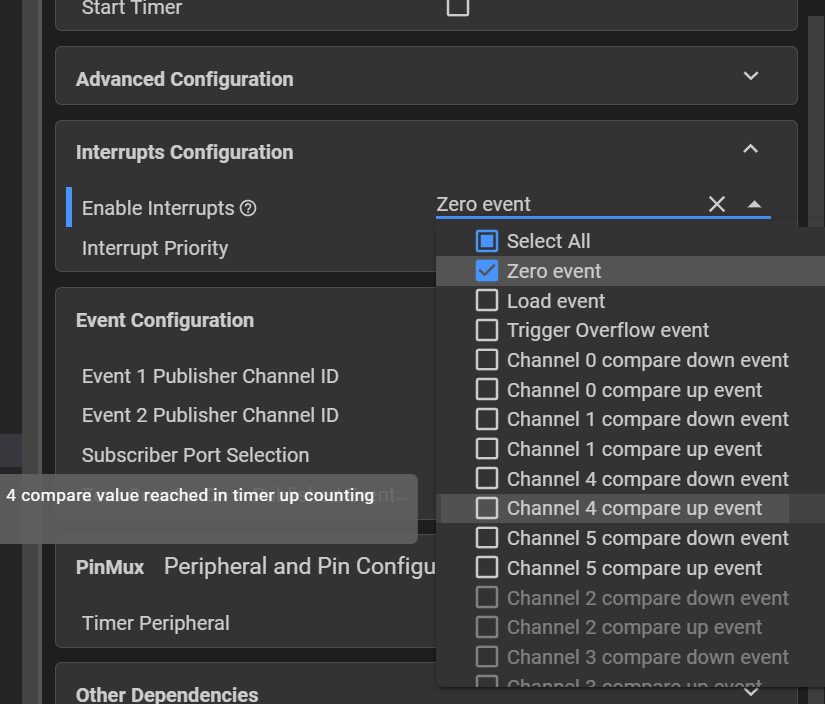The height and width of the screenshot is (704, 825).
Task: Check the Trigger Overflow event option
Action: coord(487,330)
